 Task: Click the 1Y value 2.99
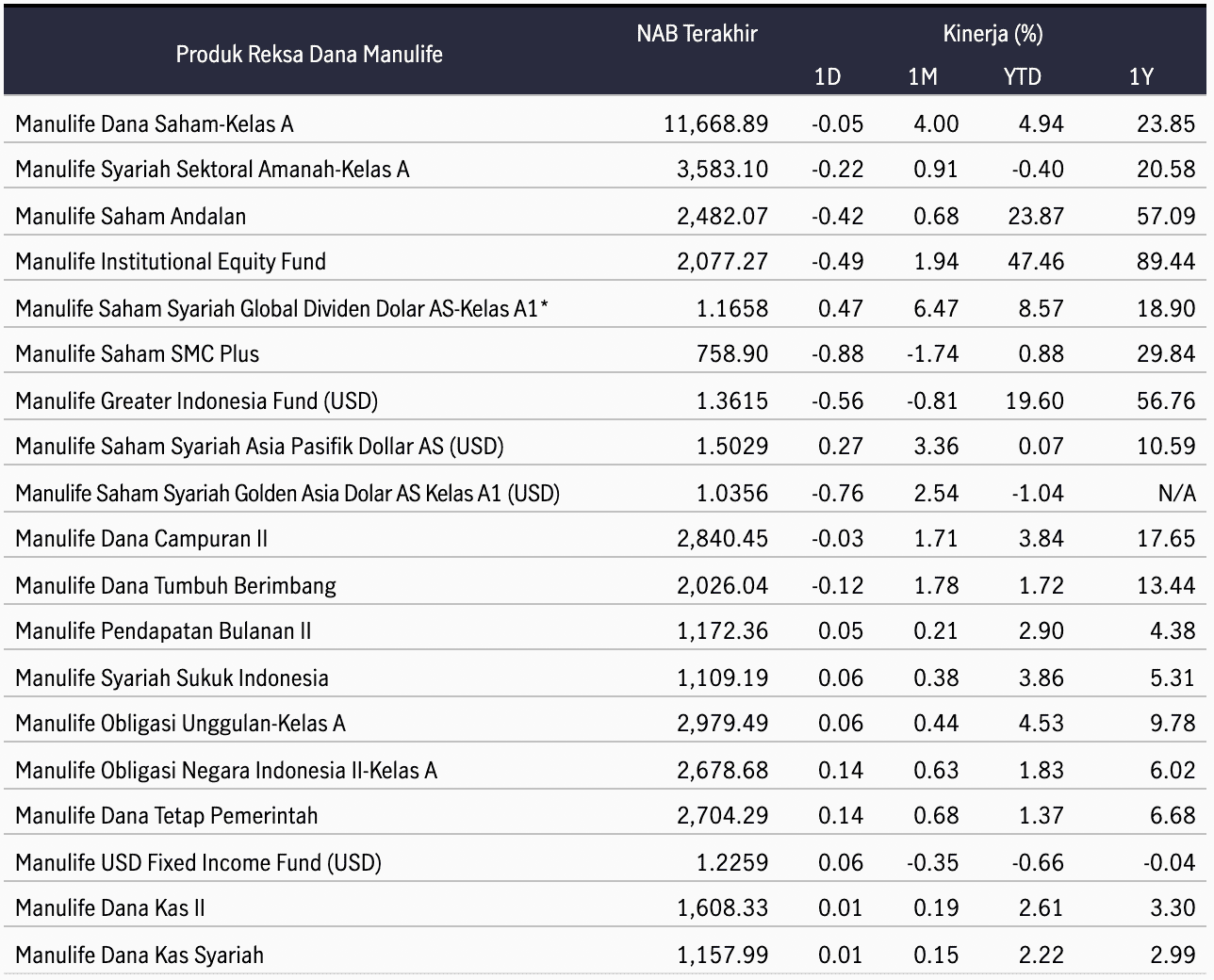[x=1173, y=955]
